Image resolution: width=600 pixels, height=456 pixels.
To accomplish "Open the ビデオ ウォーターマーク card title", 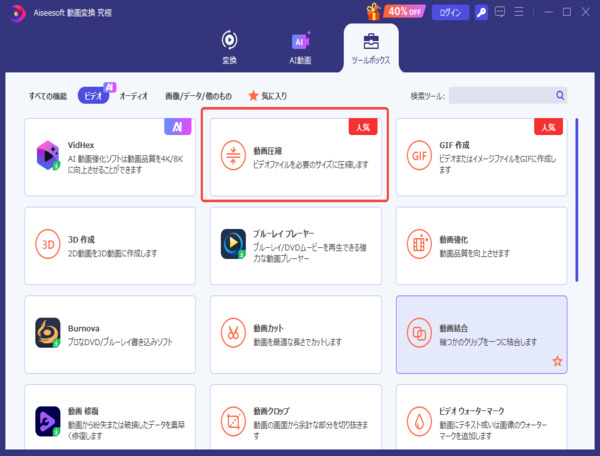I will click(471, 411).
